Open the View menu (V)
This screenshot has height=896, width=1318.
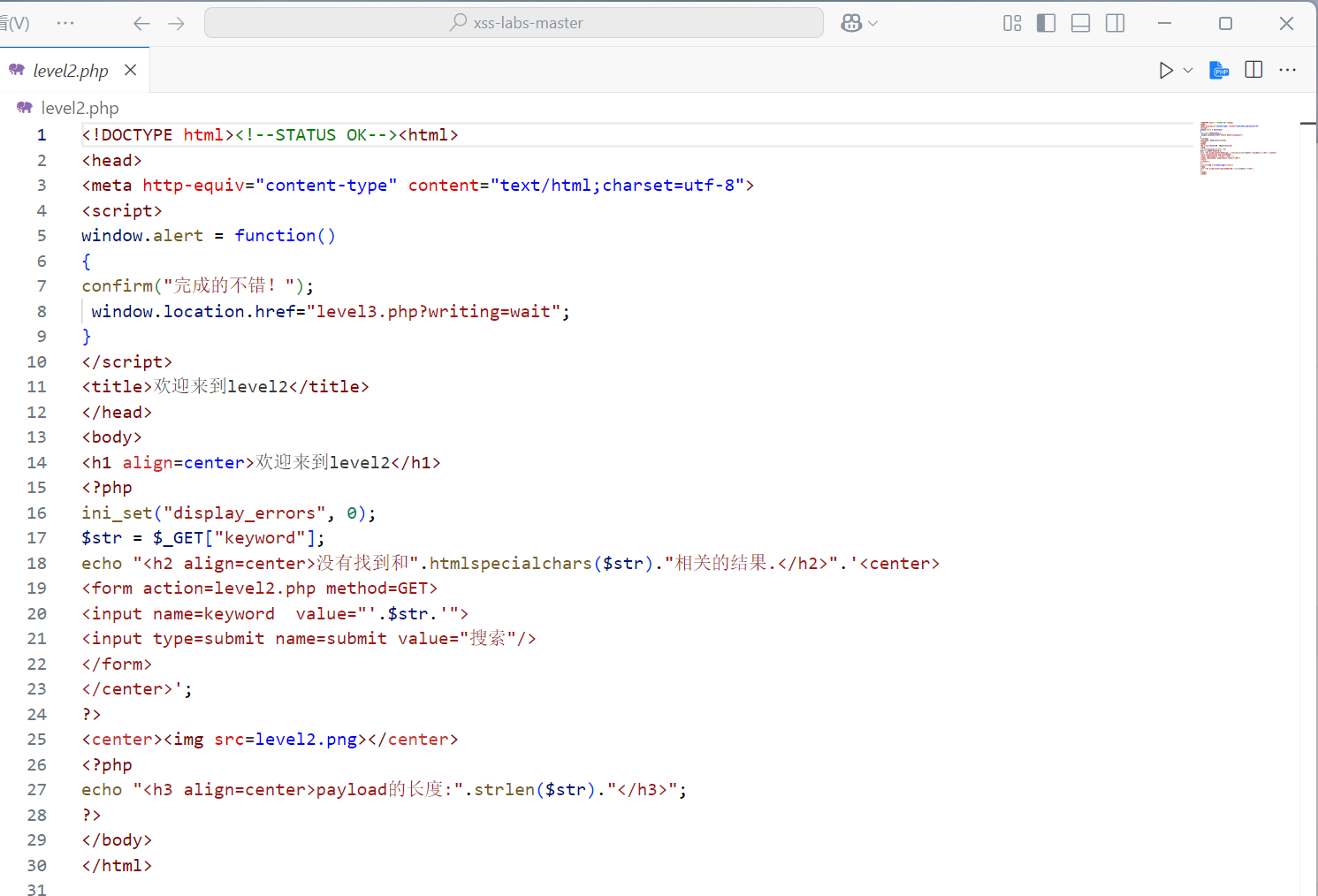pos(15,23)
